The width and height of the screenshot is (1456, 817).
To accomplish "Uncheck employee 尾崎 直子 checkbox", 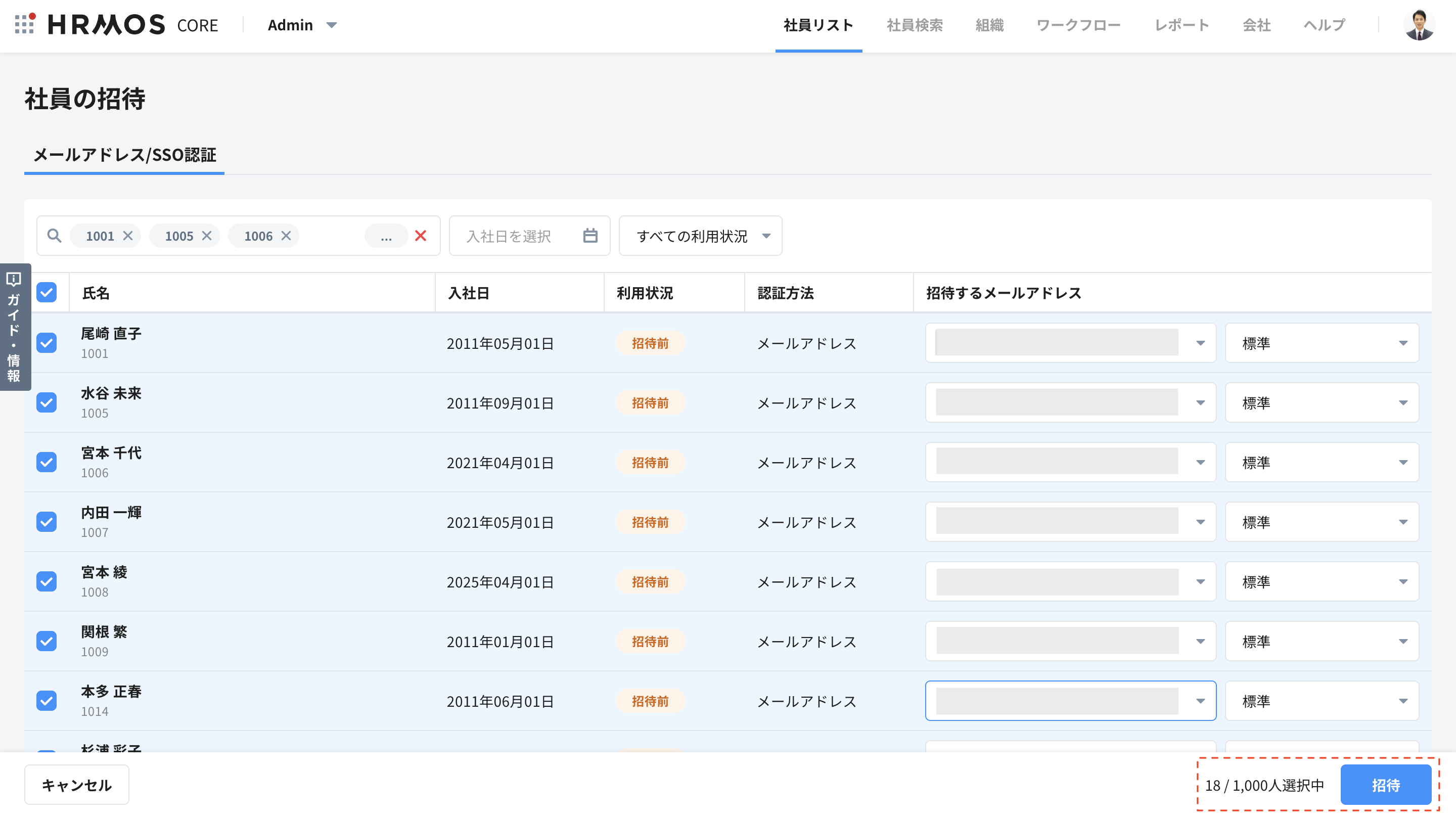I will click(x=47, y=343).
